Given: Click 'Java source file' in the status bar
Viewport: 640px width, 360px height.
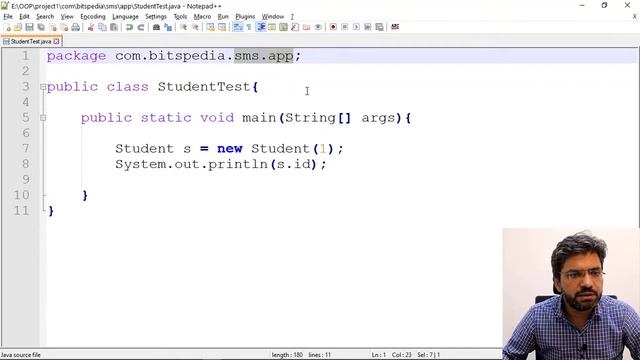Looking at the screenshot, I should [20, 355].
